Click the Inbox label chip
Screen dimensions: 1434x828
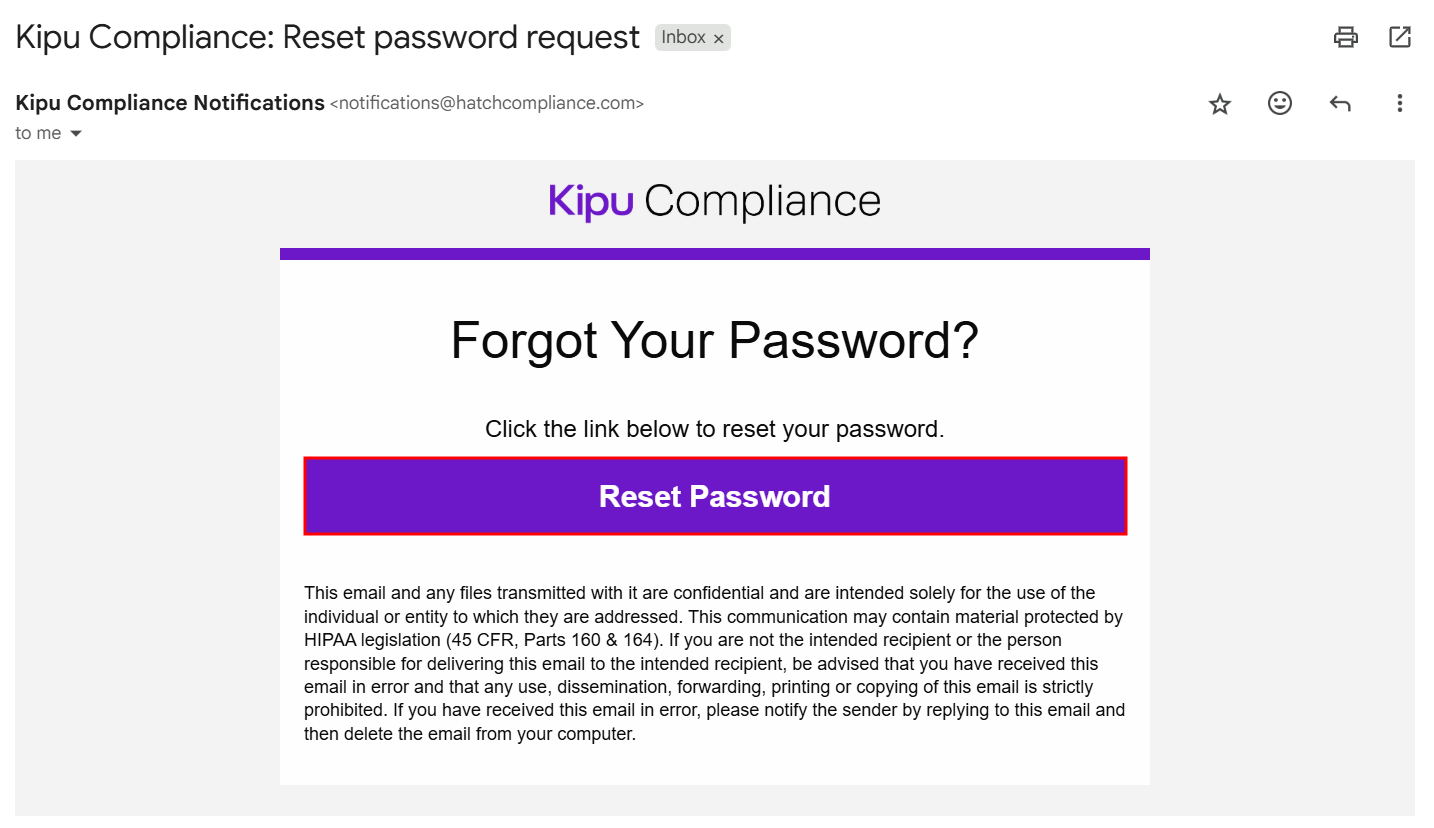point(684,38)
